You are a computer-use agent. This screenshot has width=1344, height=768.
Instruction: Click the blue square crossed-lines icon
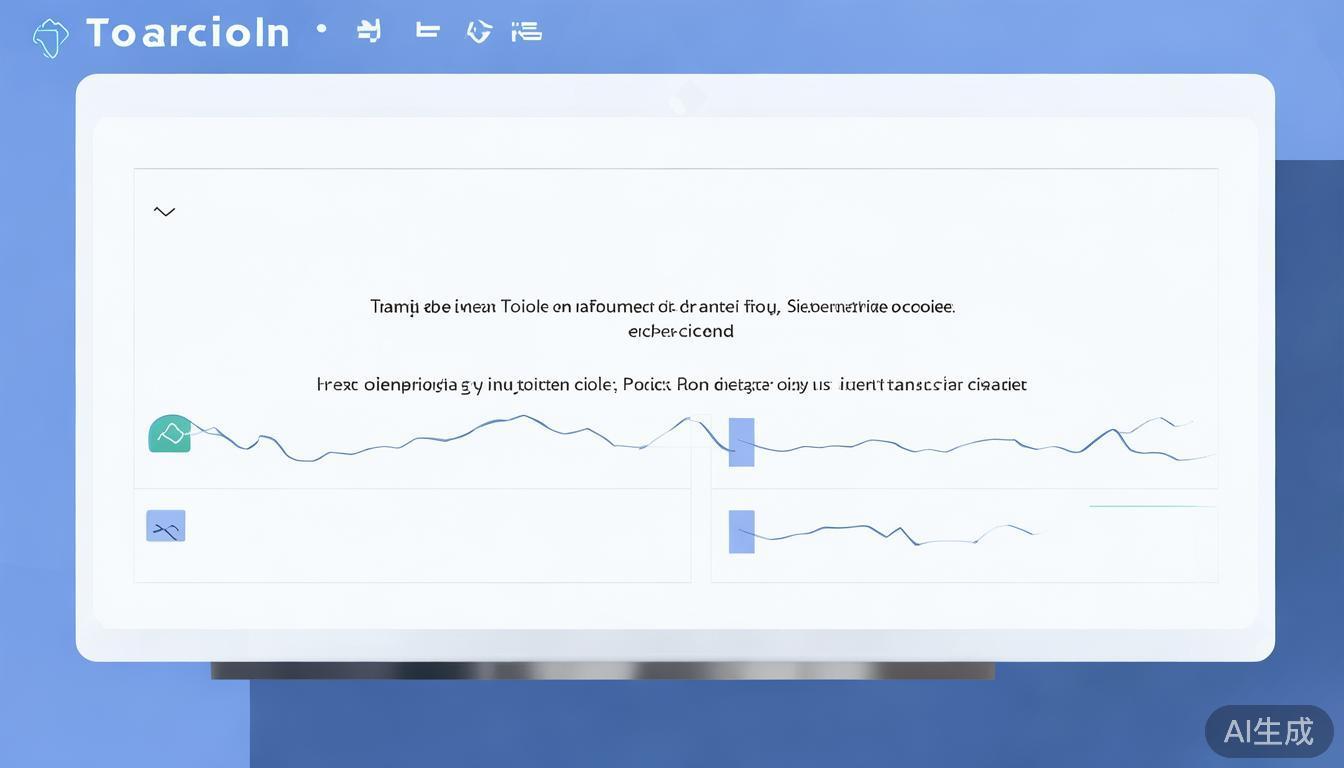tap(166, 526)
